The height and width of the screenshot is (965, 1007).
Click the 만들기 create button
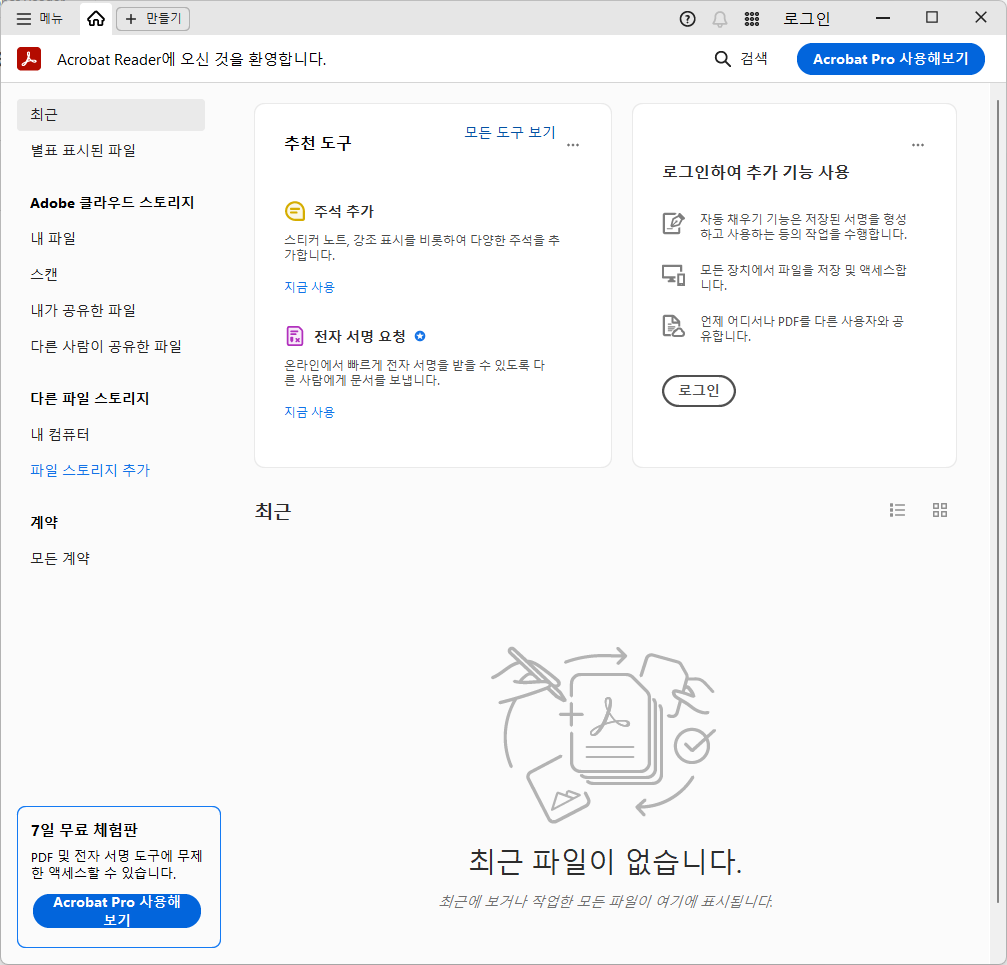click(153, 19)
